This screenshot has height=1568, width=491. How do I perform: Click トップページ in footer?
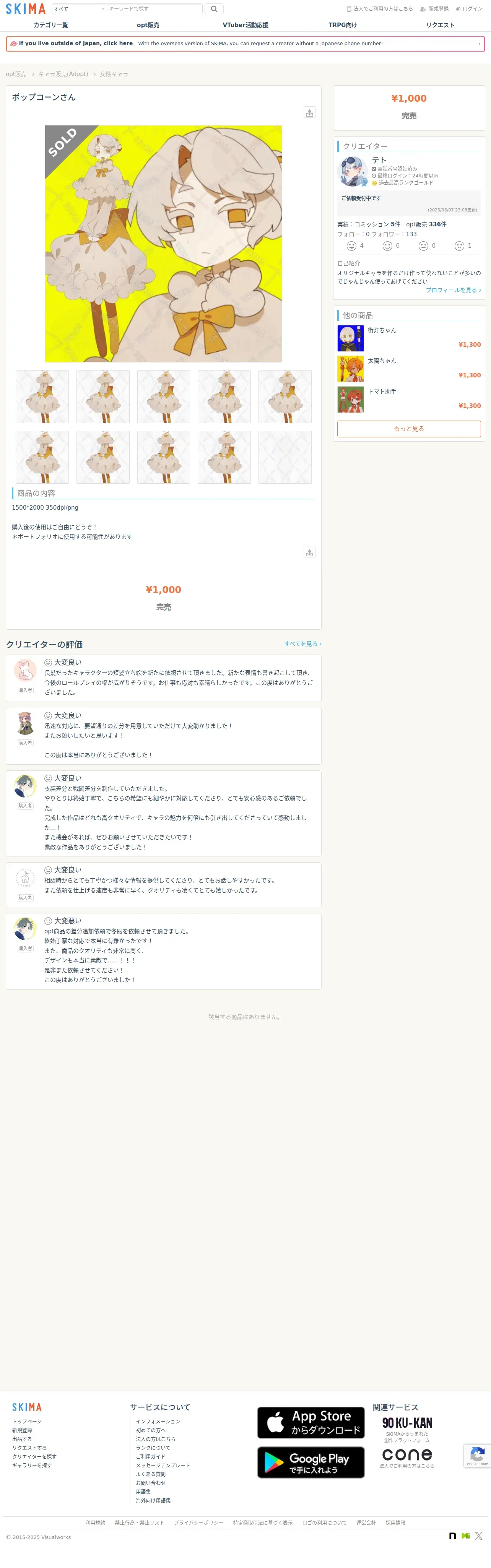tap(27, 1421)
